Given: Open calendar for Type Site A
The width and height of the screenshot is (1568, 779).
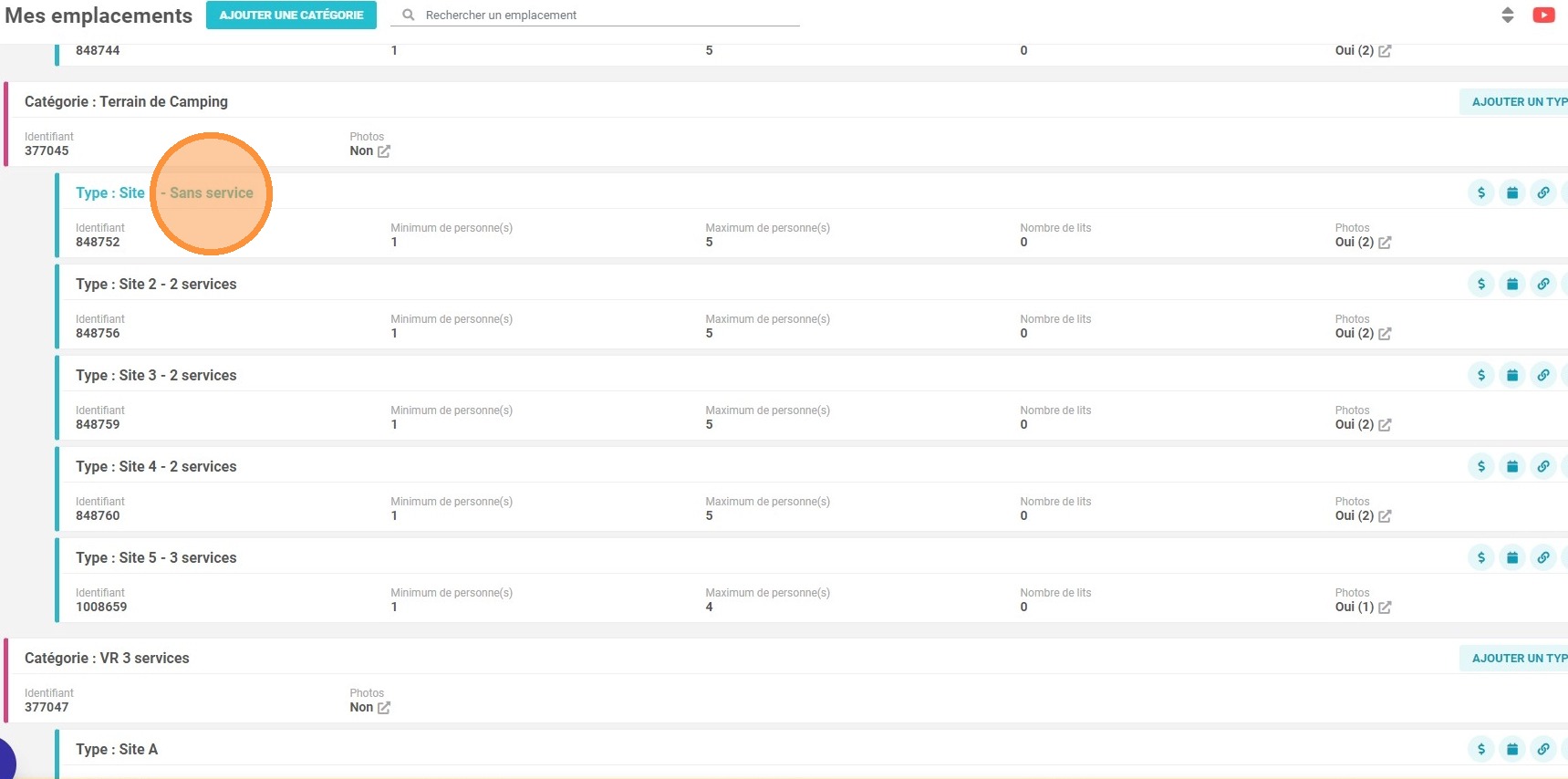Looking at the screenshot, I should (x=1512, y=749).
